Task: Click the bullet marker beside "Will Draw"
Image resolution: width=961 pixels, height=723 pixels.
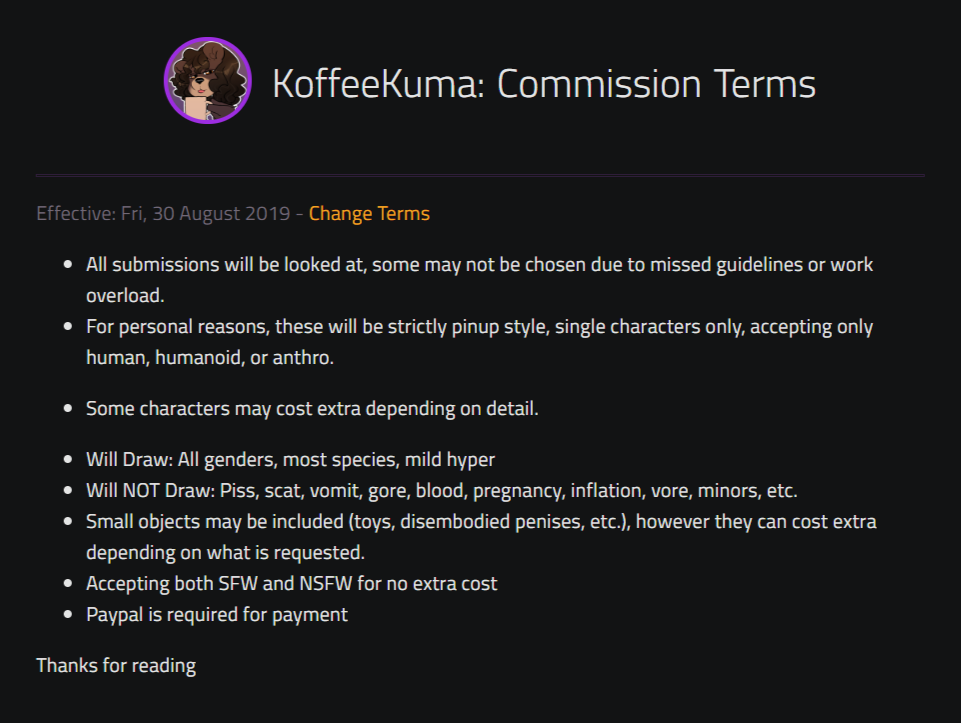Action: tap(68, 461)
